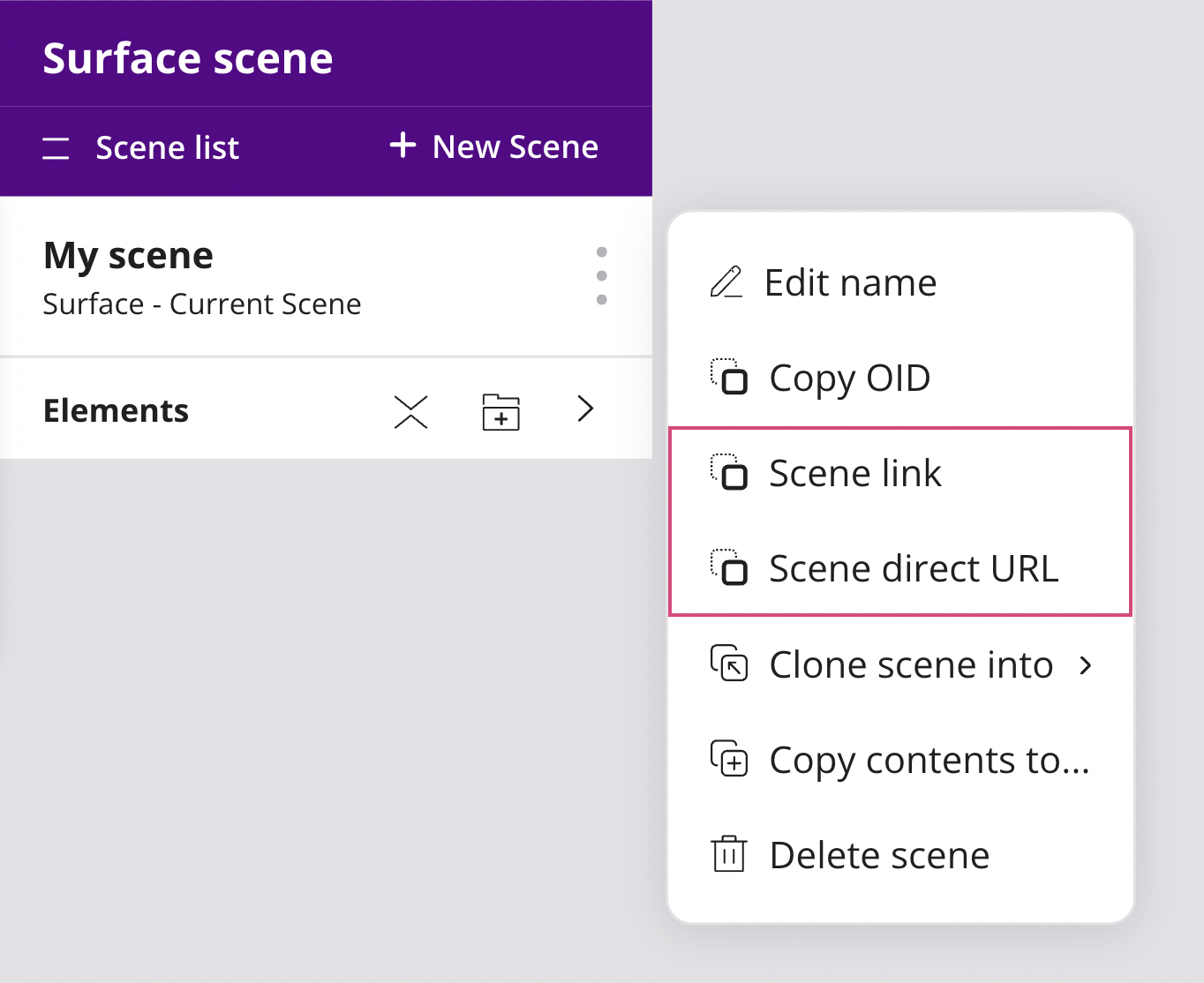Viewport: 1204px width, 983px height.
Task: Select Copy OID menu entry
Action: click(x=900, y=378)
